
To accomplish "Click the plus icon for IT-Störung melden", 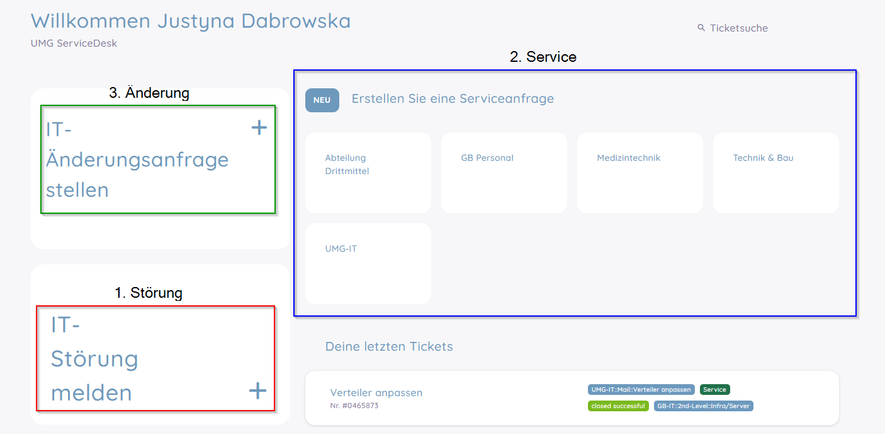I will point(257,391).
